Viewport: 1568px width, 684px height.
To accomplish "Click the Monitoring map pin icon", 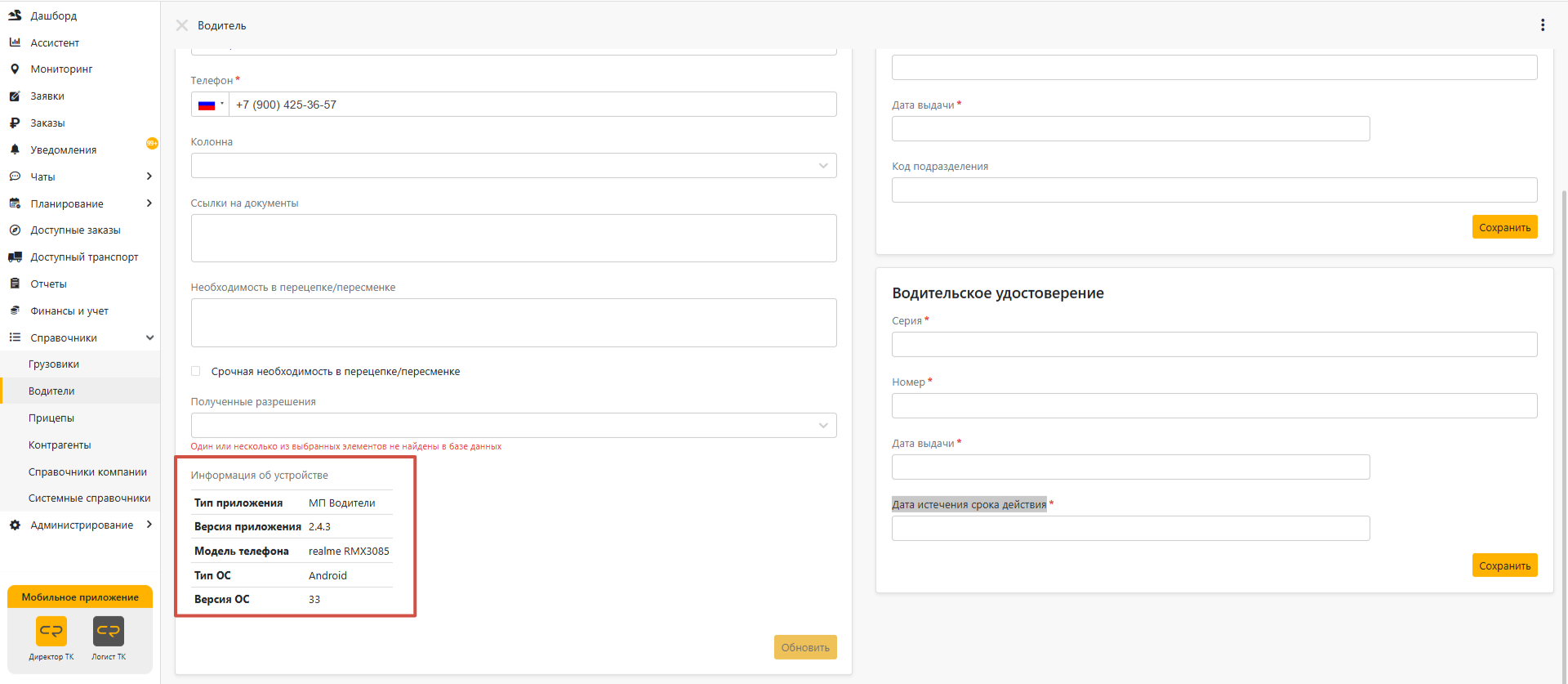I will pos(15,69).
